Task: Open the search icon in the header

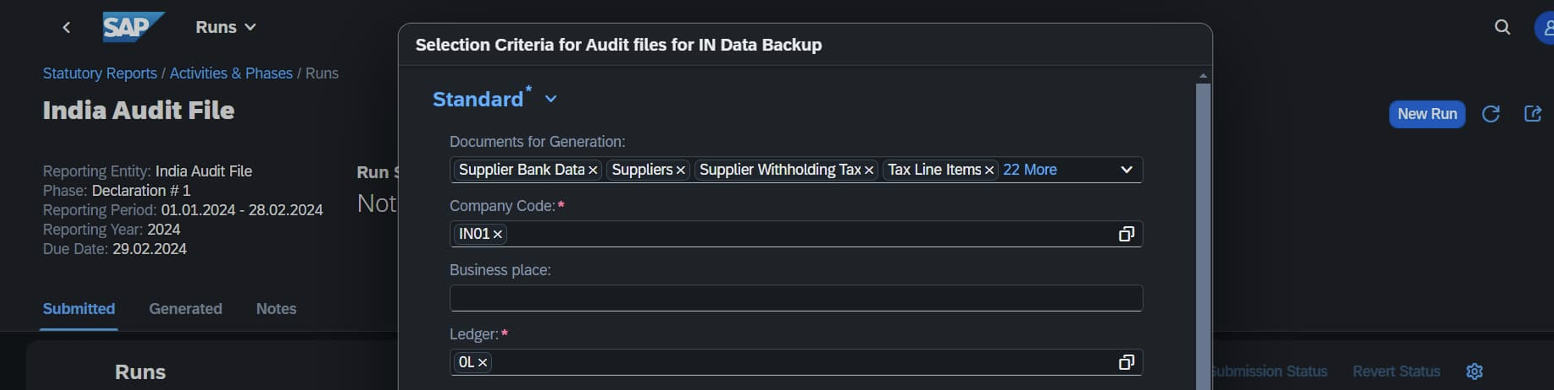Action: click(x=1502, y=27)
